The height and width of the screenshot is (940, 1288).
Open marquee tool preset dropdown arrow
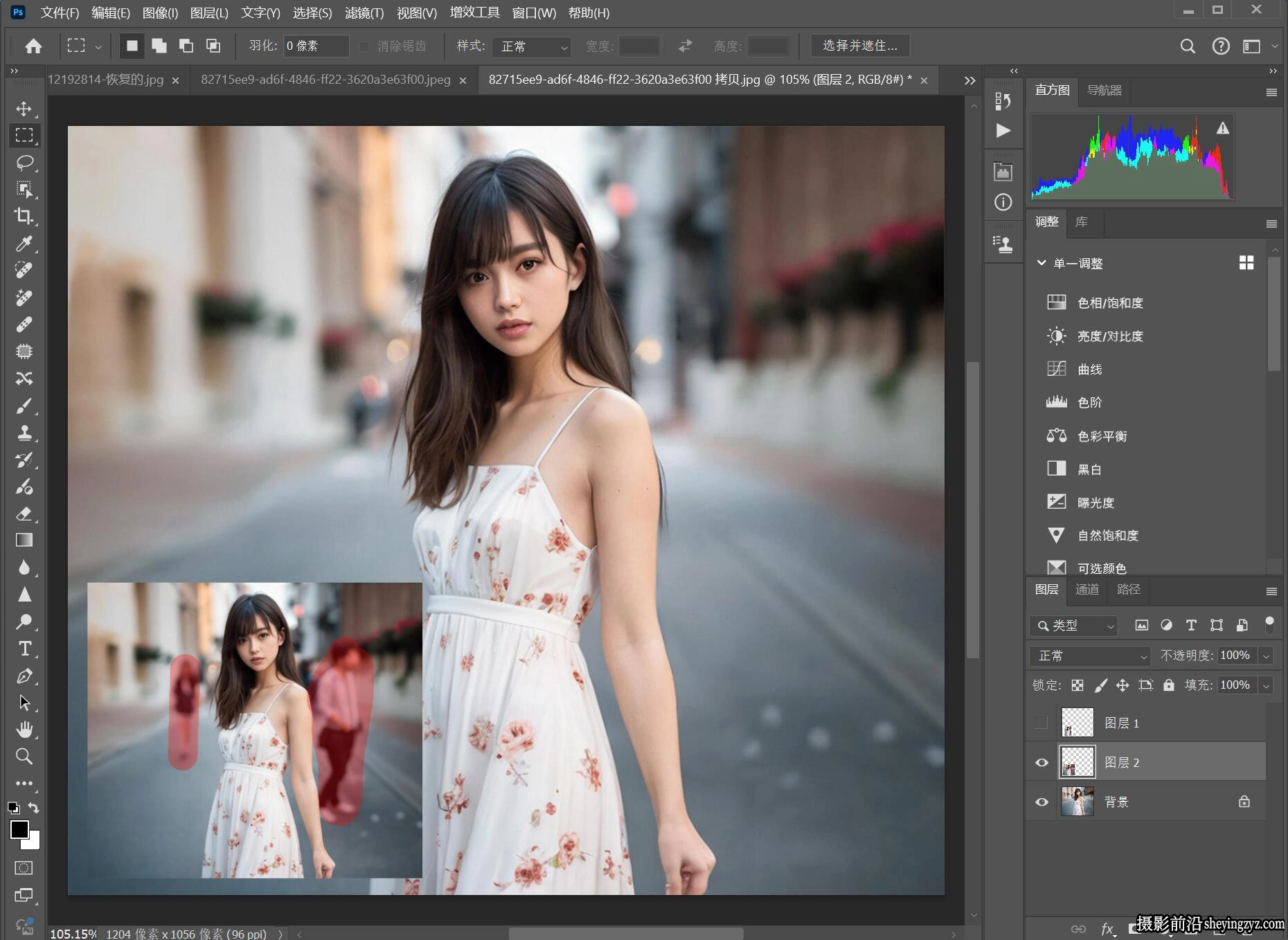click(x=98, y=47)
